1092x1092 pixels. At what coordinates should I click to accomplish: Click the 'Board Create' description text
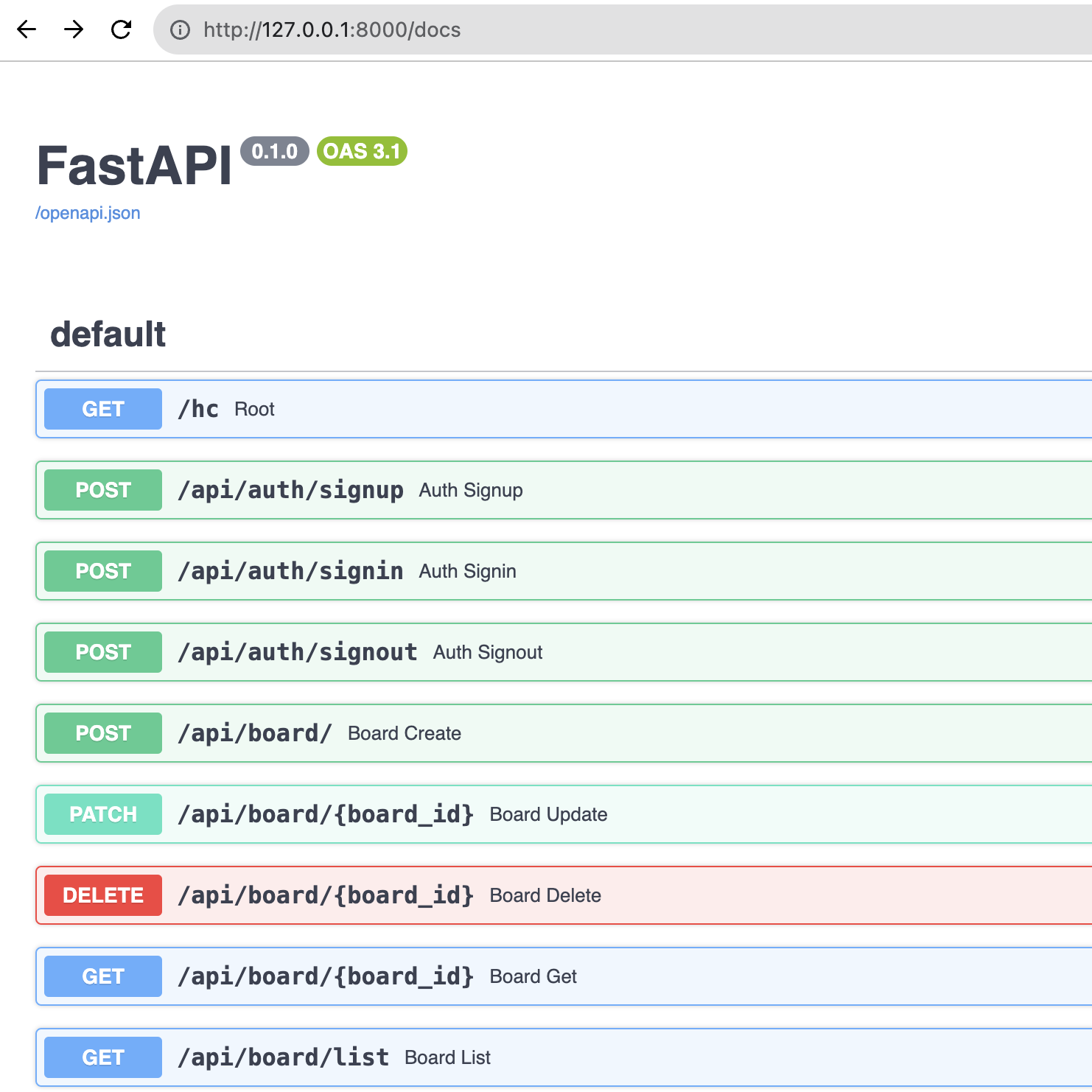point(405,733)
